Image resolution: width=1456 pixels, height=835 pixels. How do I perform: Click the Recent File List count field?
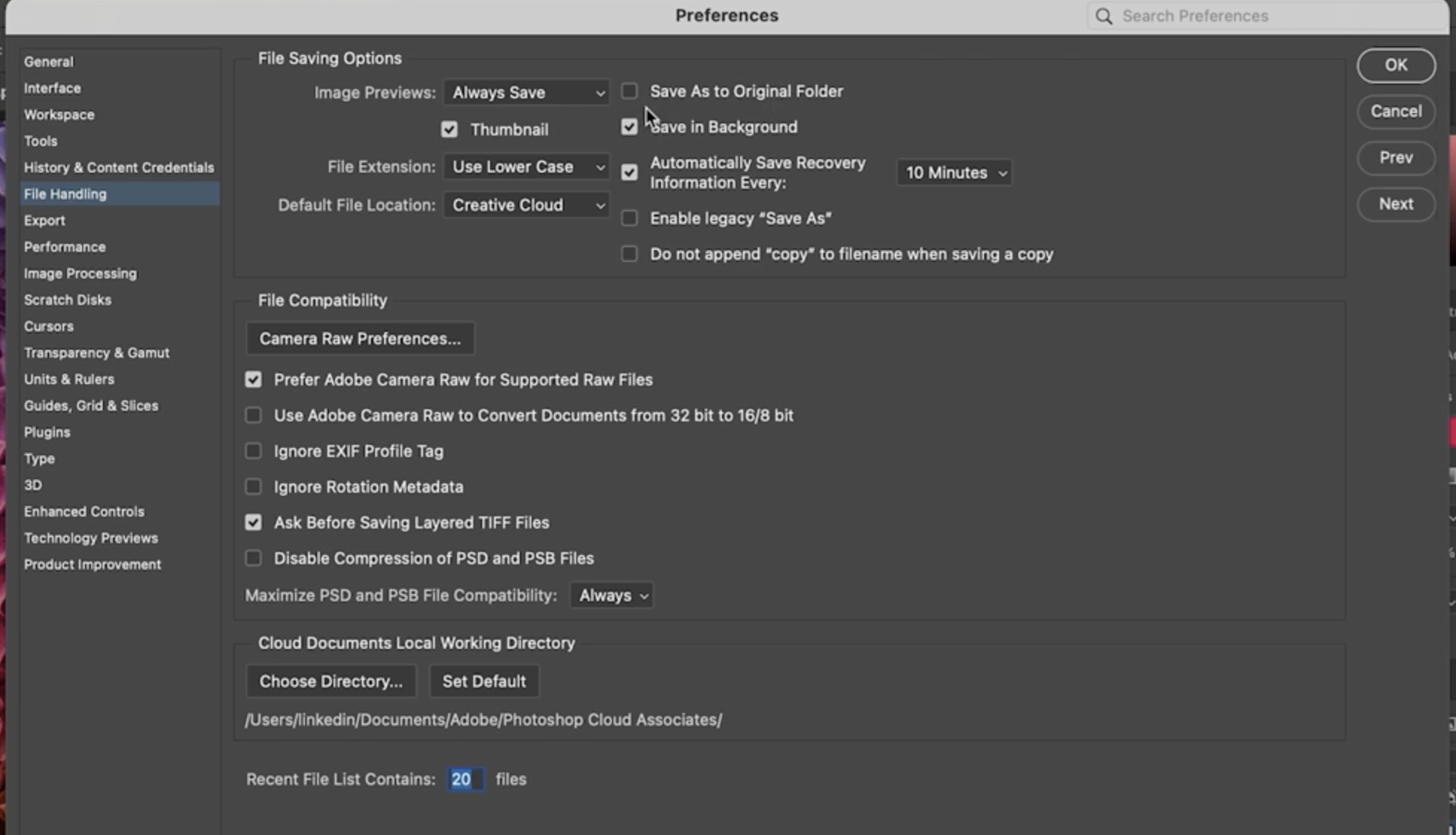click(x=463, y=779)
